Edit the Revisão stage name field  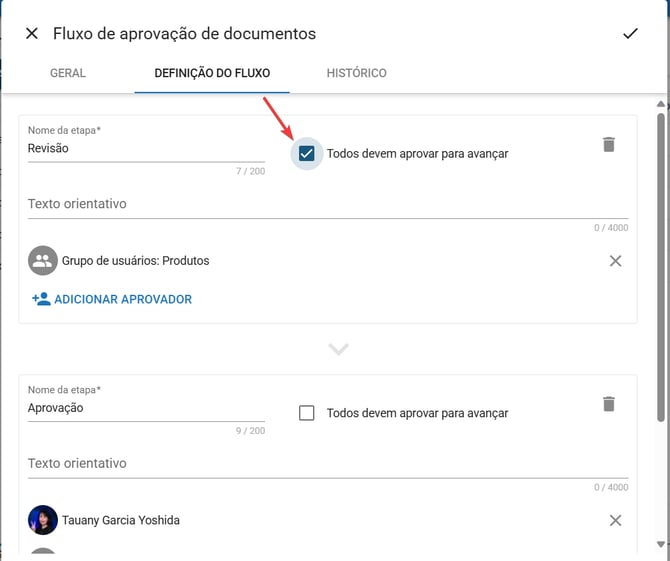click(146, 148)
